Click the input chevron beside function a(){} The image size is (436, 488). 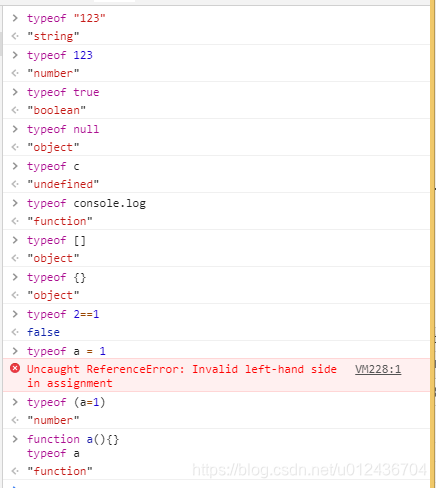[x=15, y=439]
